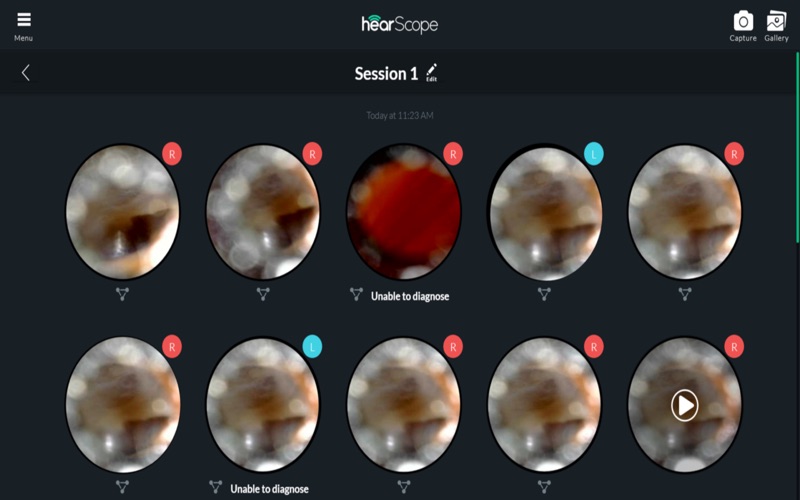Open the second ear image in the top row
The height and width of the screenshot is (500, 800).
(x=263, y=212)
